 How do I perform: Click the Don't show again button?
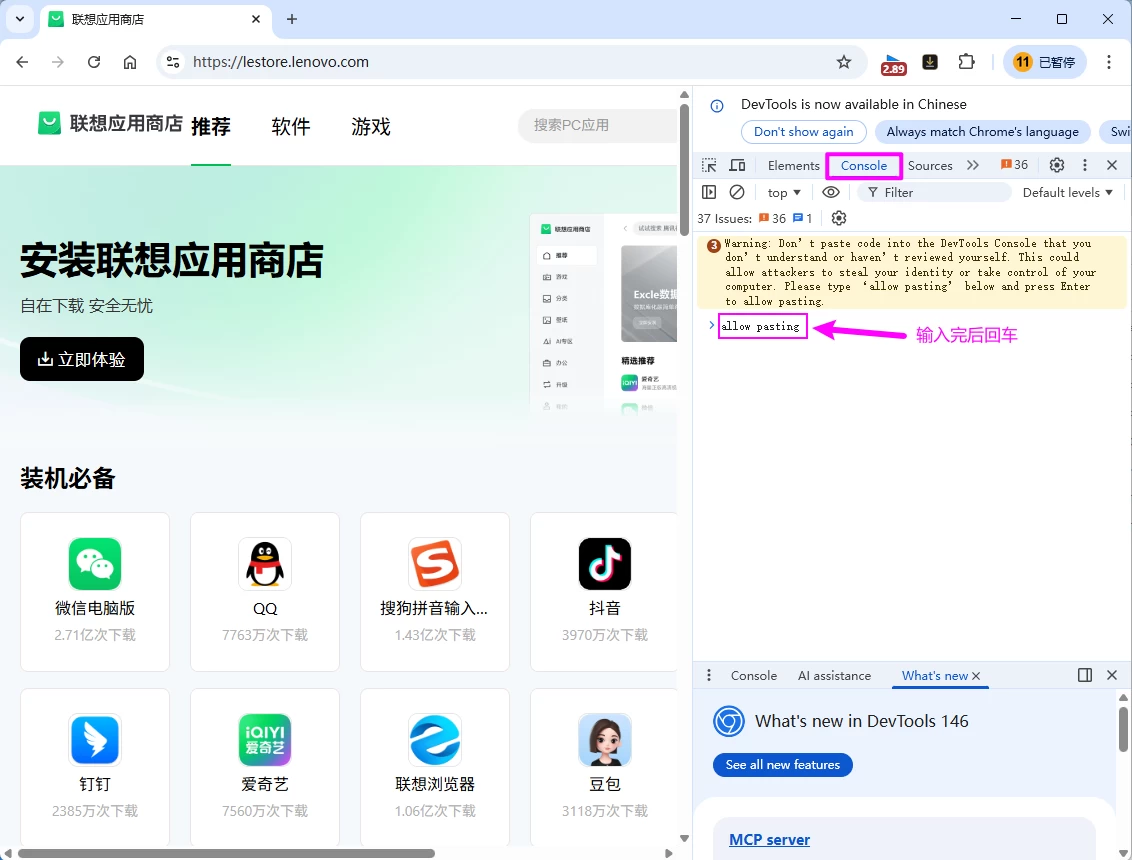coord(804,131)
